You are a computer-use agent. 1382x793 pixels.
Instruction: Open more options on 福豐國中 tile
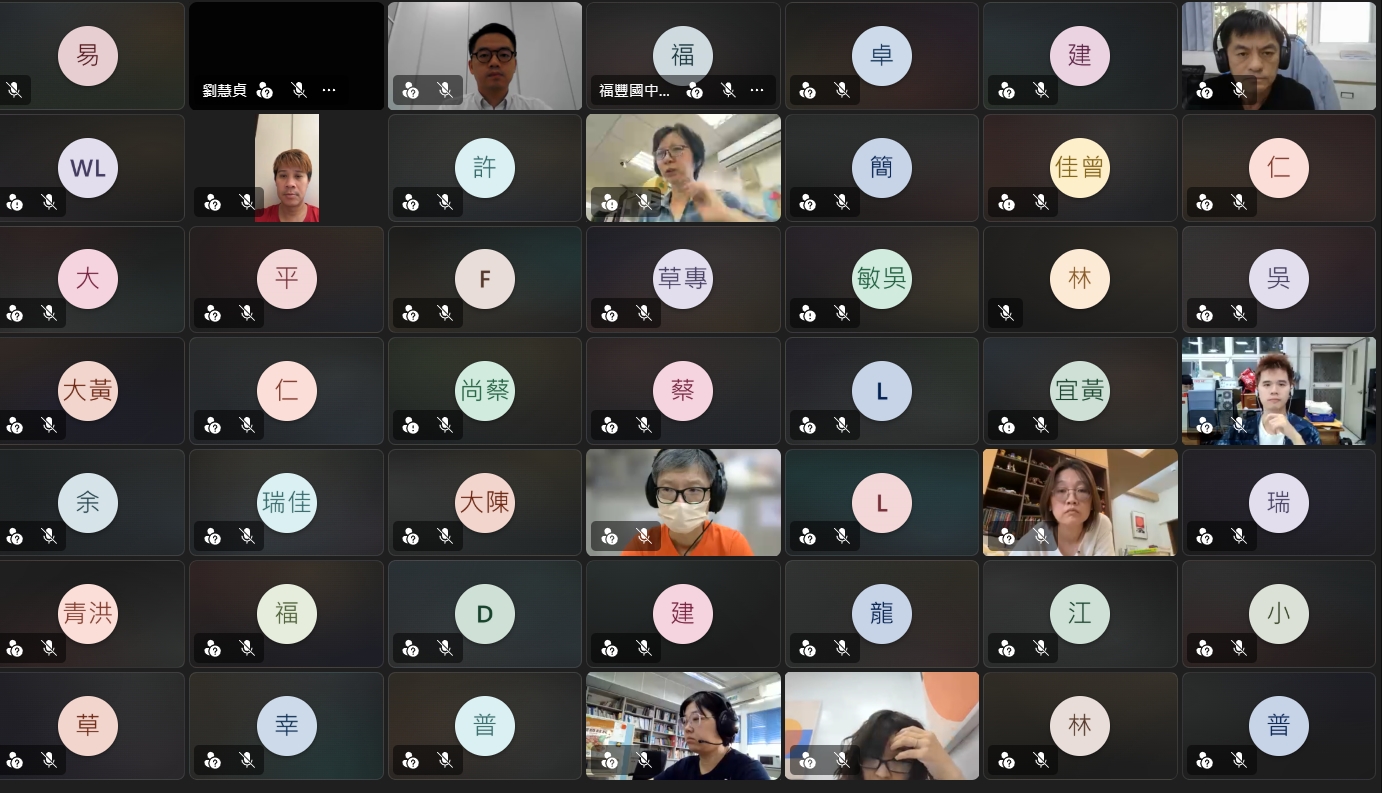[757, 90]
